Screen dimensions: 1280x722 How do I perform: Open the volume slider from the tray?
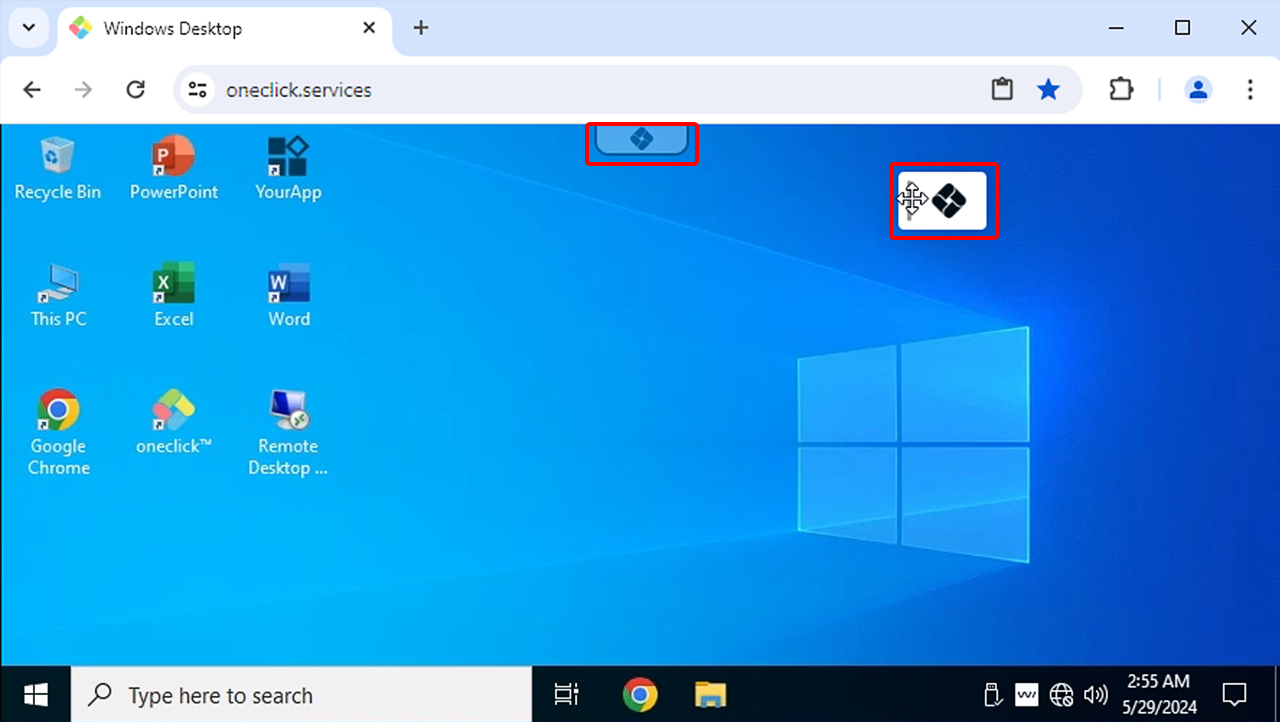1096,694
